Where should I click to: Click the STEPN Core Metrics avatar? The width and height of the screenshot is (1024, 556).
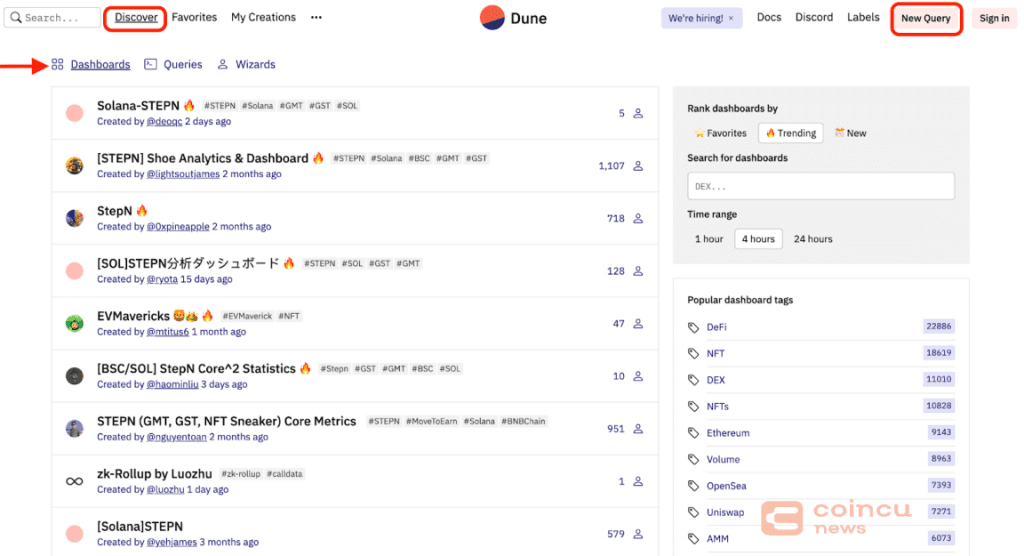coord(74,429)
